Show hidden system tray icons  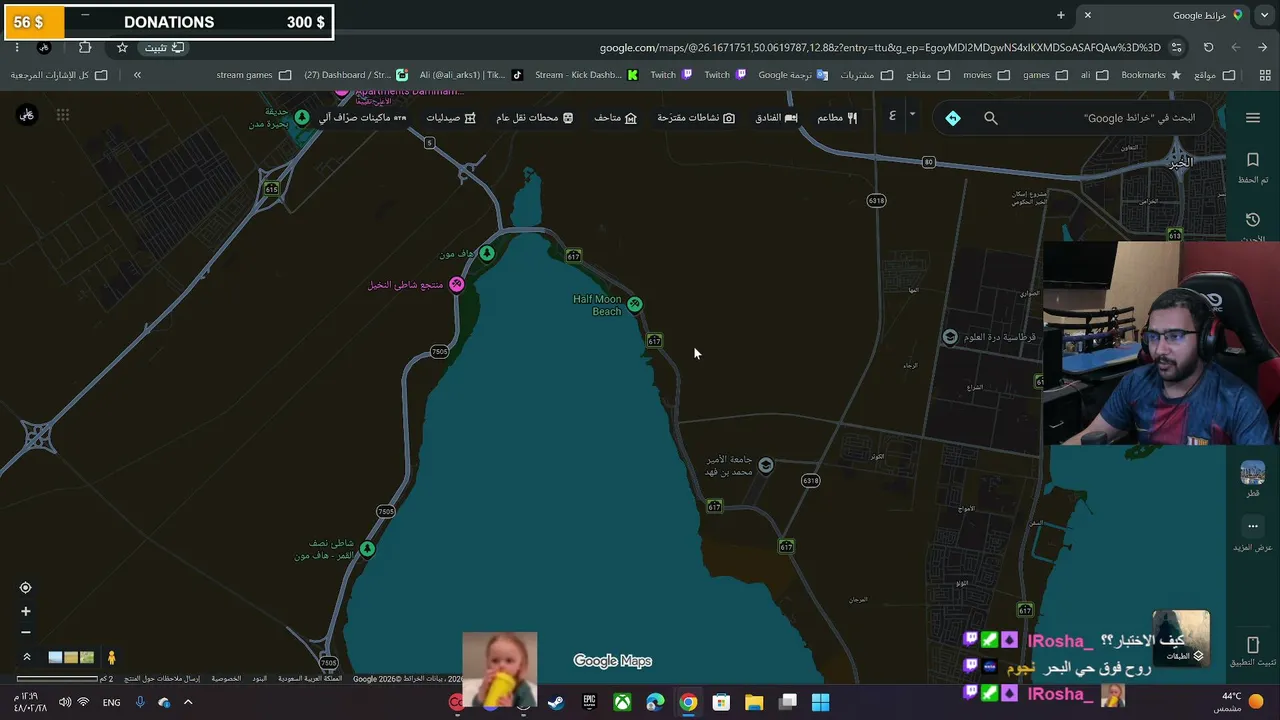188,702
